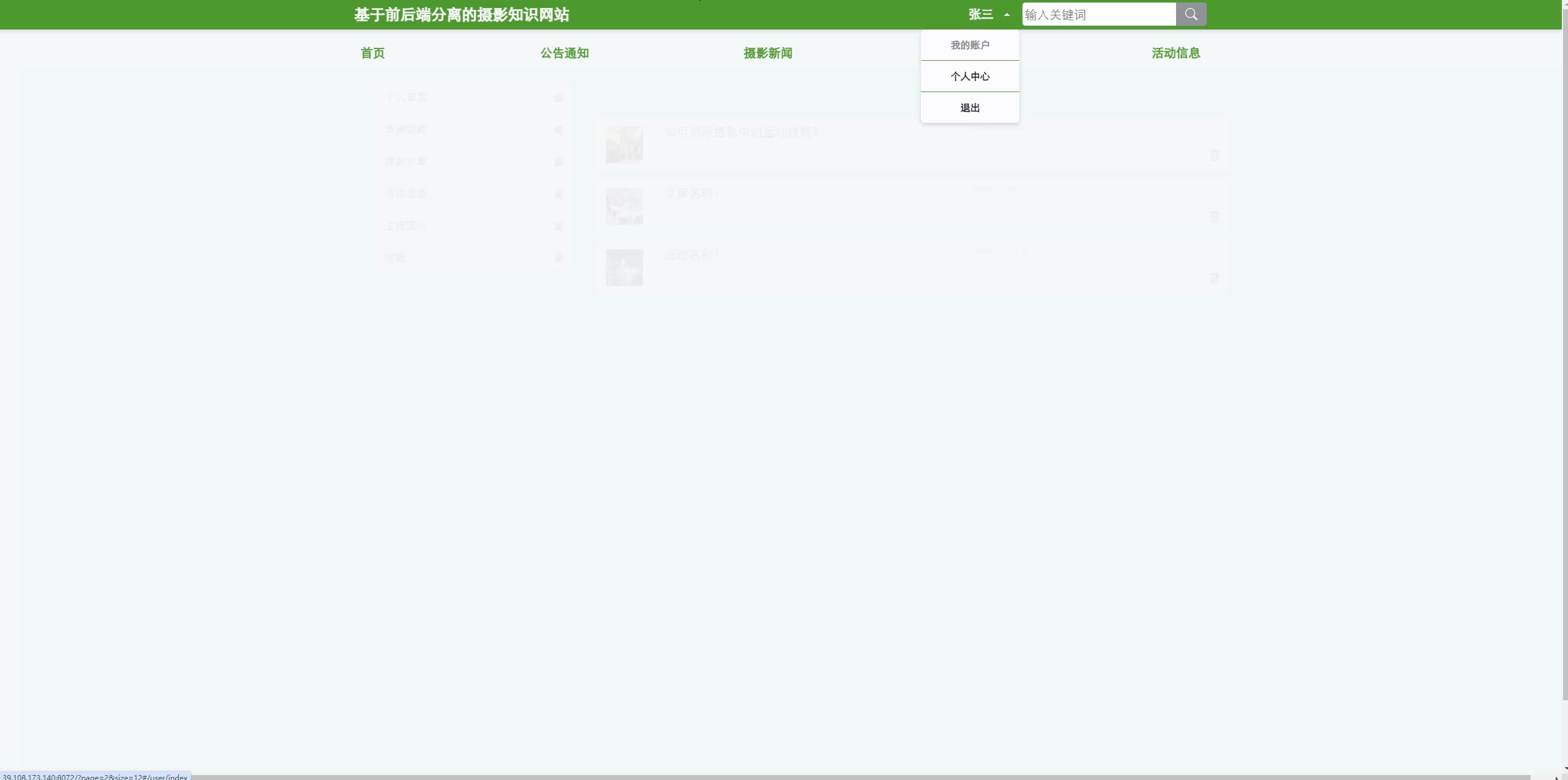This screenshot has width=1568, height=780.
Task: Go to 首页 navigation tab
Action: point(372,53)
